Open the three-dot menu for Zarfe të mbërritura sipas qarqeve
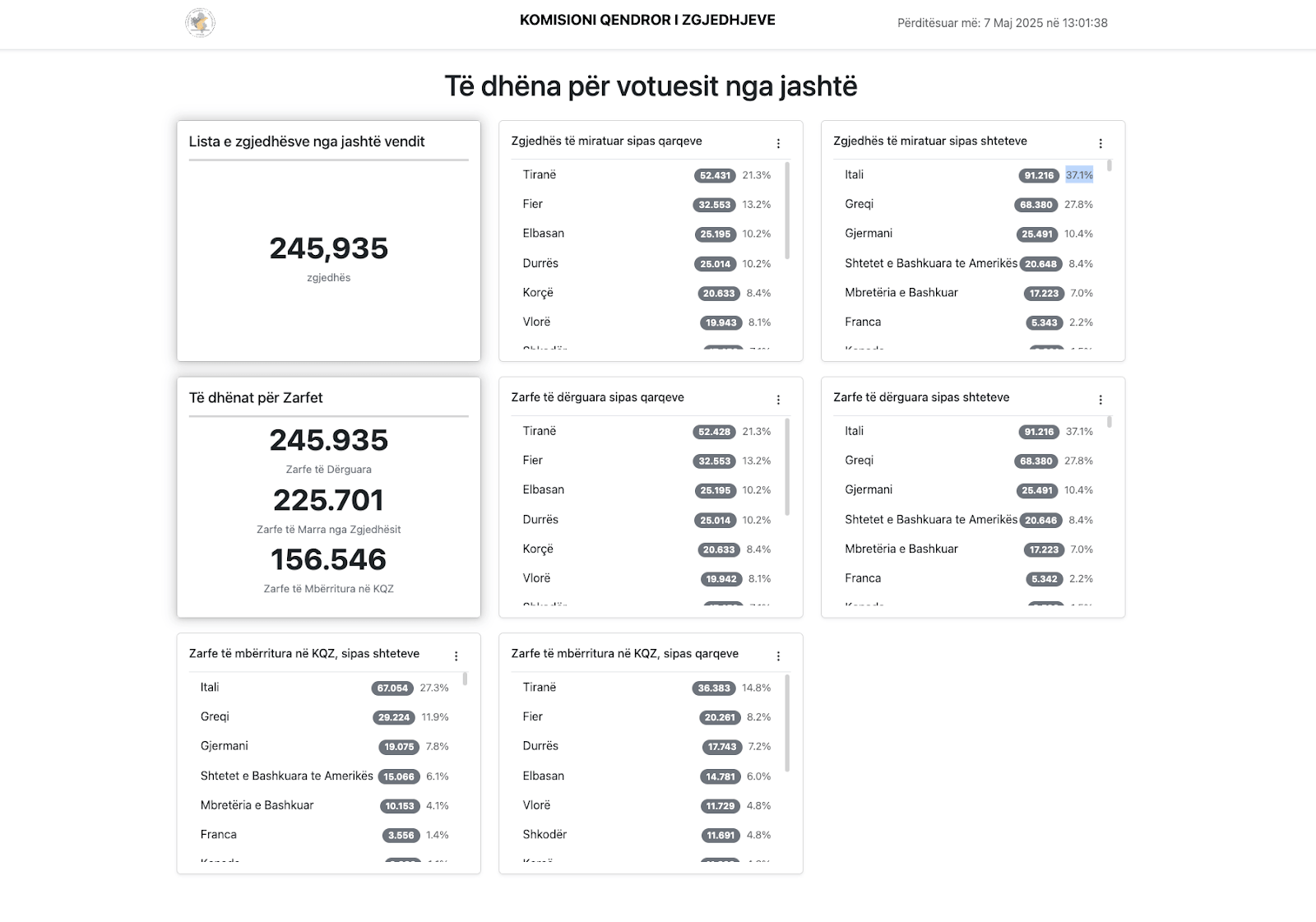1316x922 pixels. pyautogui.click(x=778, y=656)
